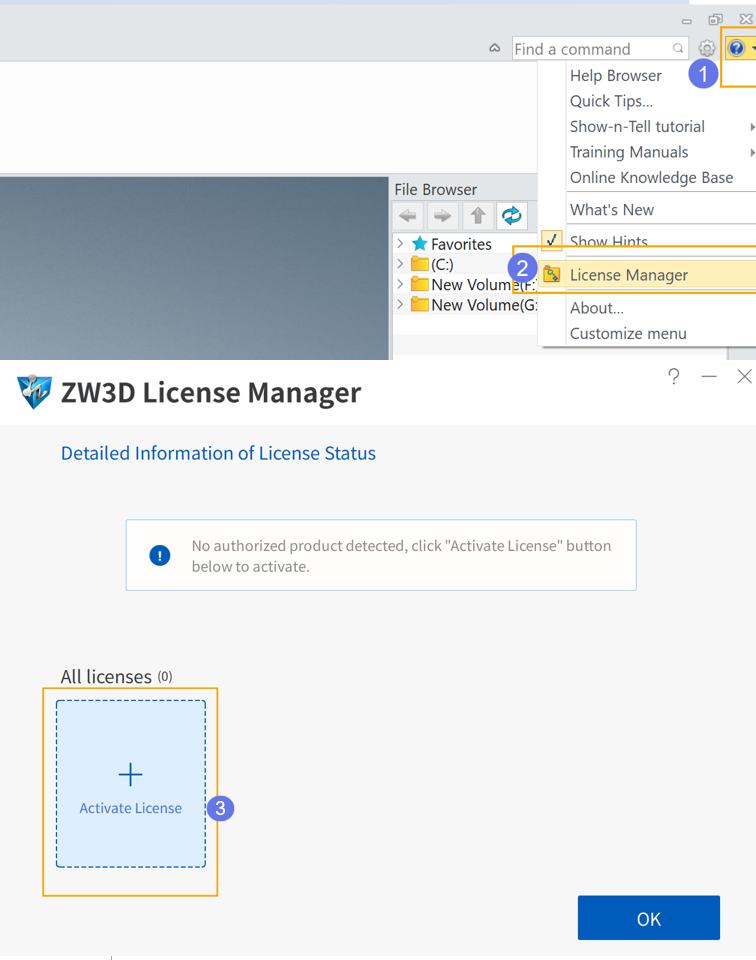Expand the New Volume(F:) node
756x960 pixels.
[400, 283]
